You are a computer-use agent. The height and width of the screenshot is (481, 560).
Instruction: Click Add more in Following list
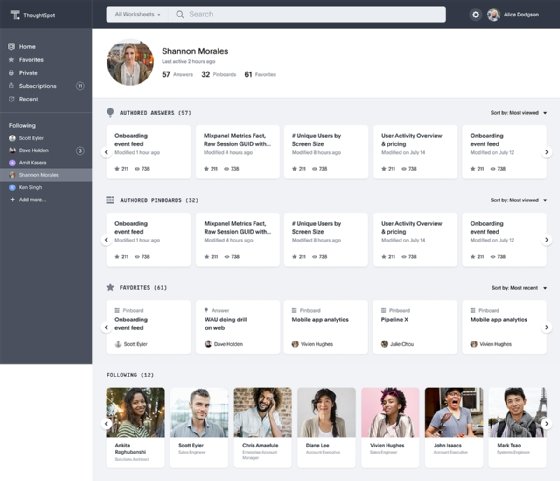pyautogui.click(x=32, y=200)
